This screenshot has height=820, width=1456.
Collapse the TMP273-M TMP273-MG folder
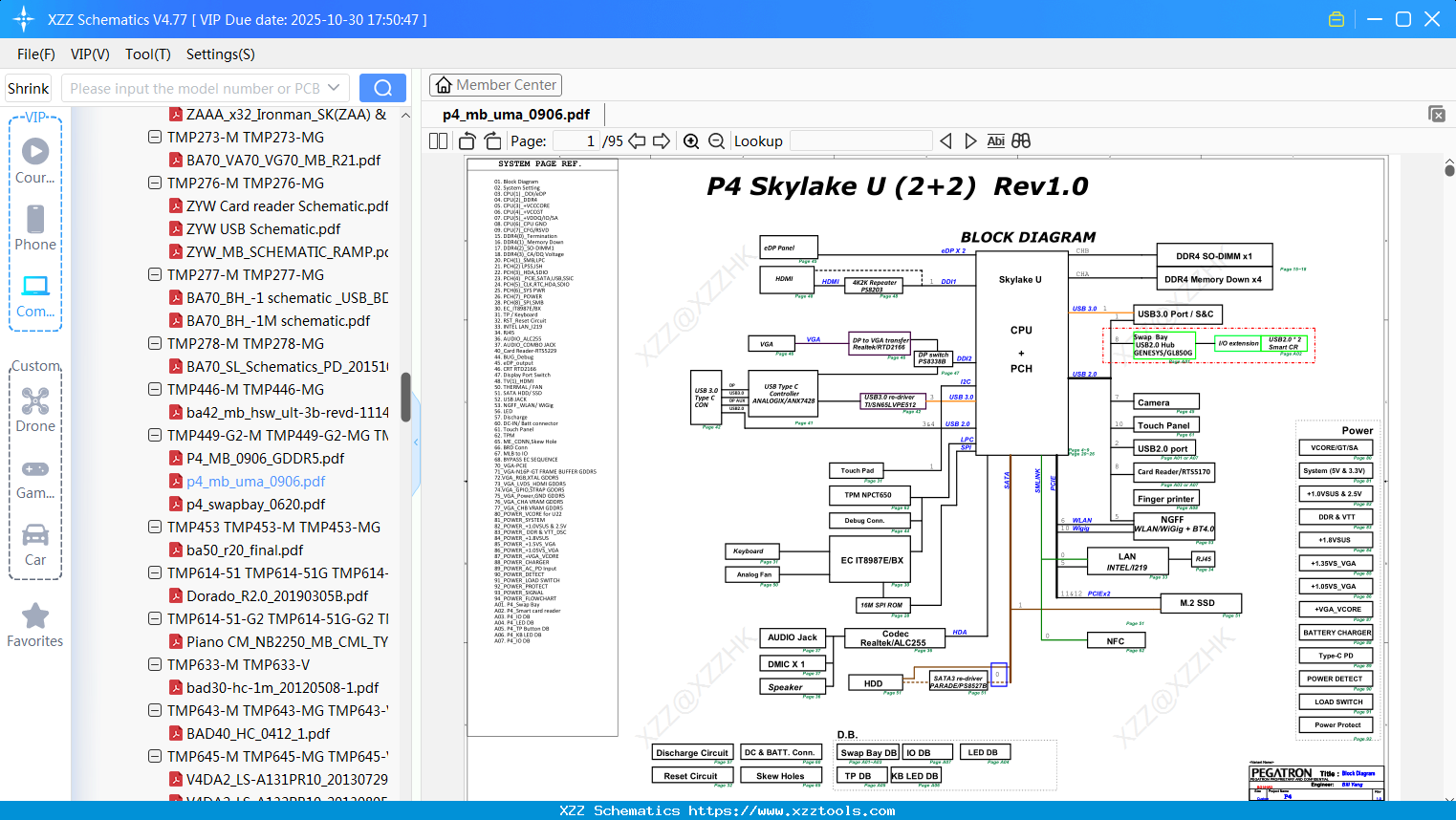click(155, 138)
